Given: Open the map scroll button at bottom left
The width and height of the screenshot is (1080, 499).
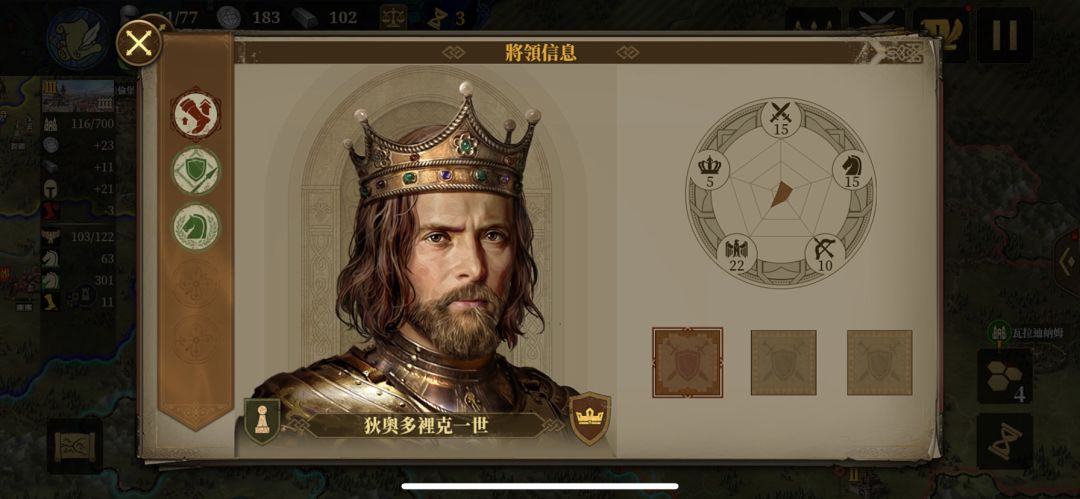Looking at the screenshot, I should pyautogui.click(x=75, y=446).
